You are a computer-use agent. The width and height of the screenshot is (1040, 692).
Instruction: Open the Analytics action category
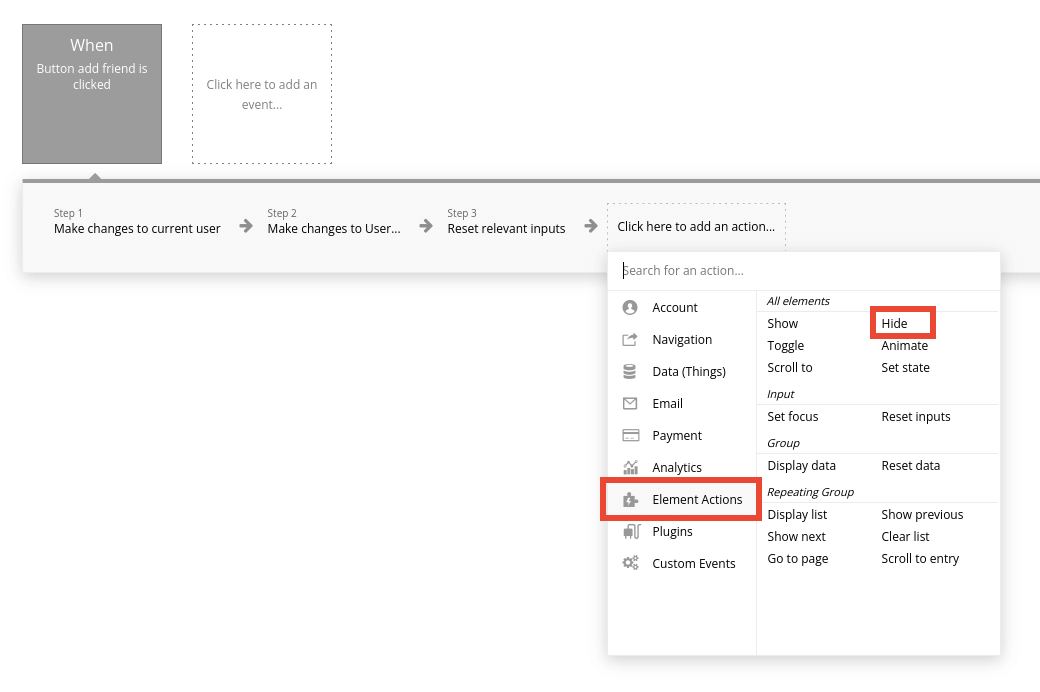pos(682,467)
